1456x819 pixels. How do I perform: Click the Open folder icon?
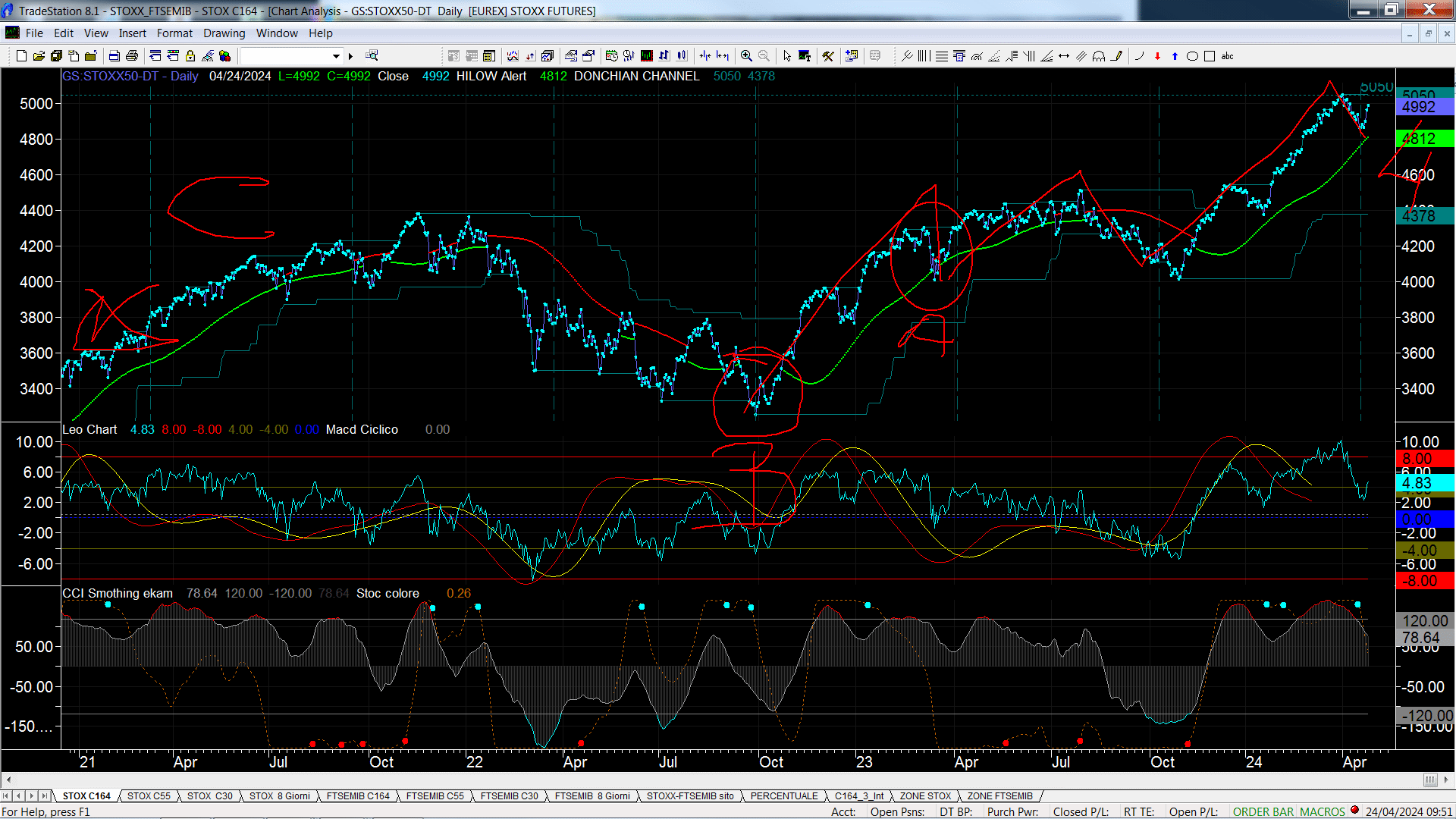(39, 55)
